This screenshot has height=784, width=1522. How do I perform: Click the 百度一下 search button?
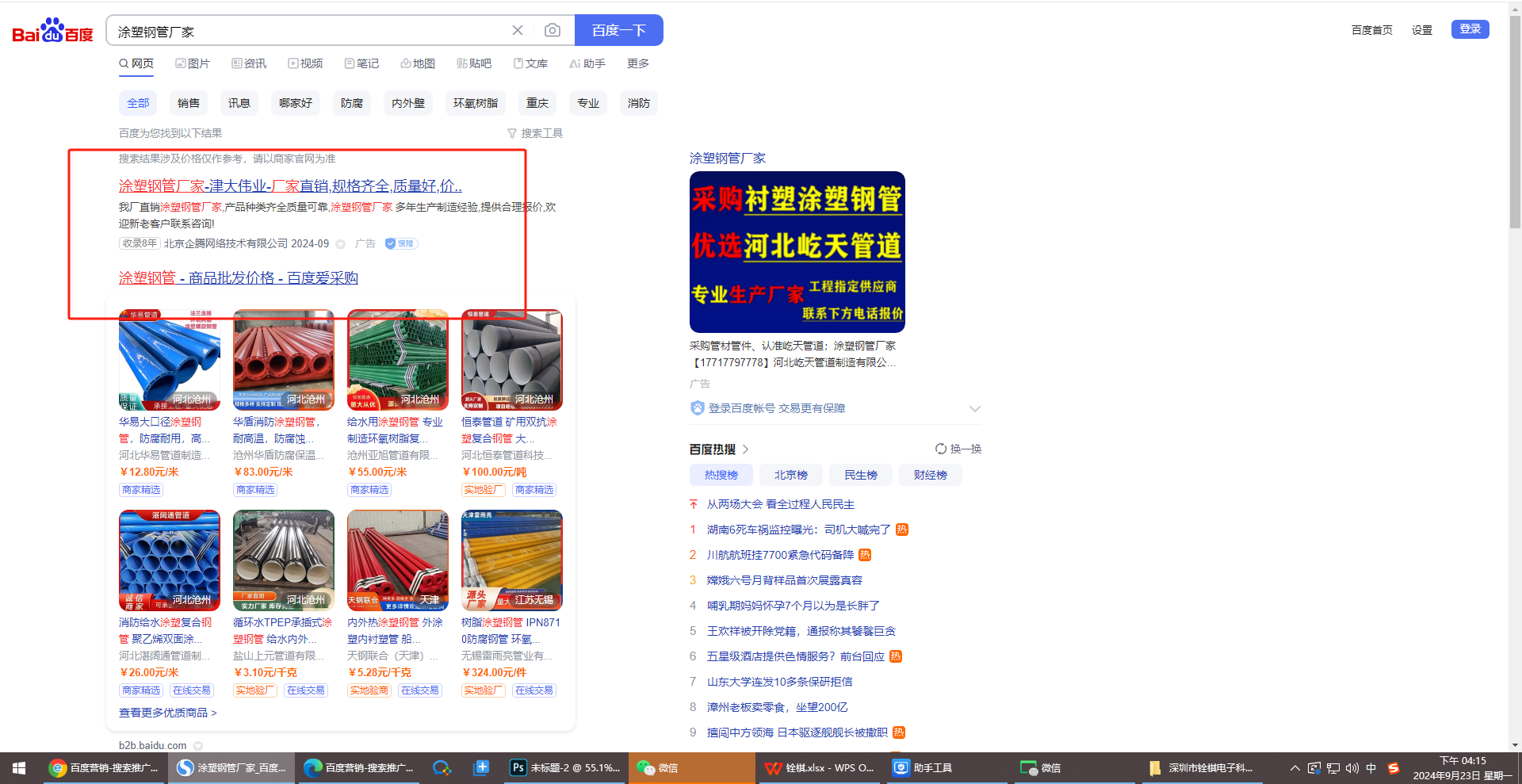619,30
